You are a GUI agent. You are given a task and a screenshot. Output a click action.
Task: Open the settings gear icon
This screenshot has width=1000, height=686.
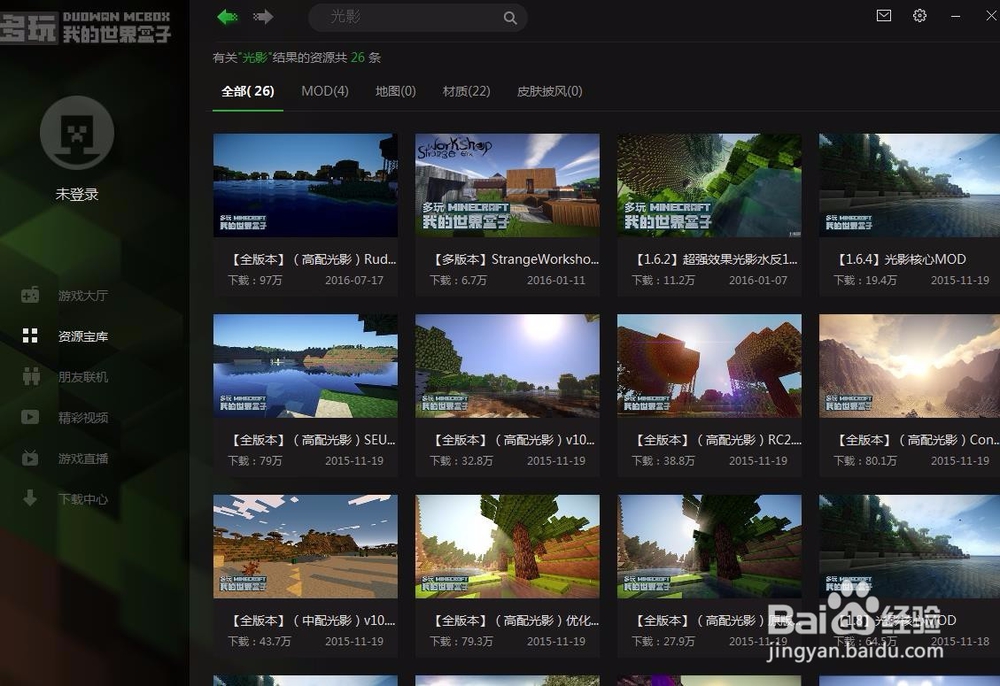(920, 16)
